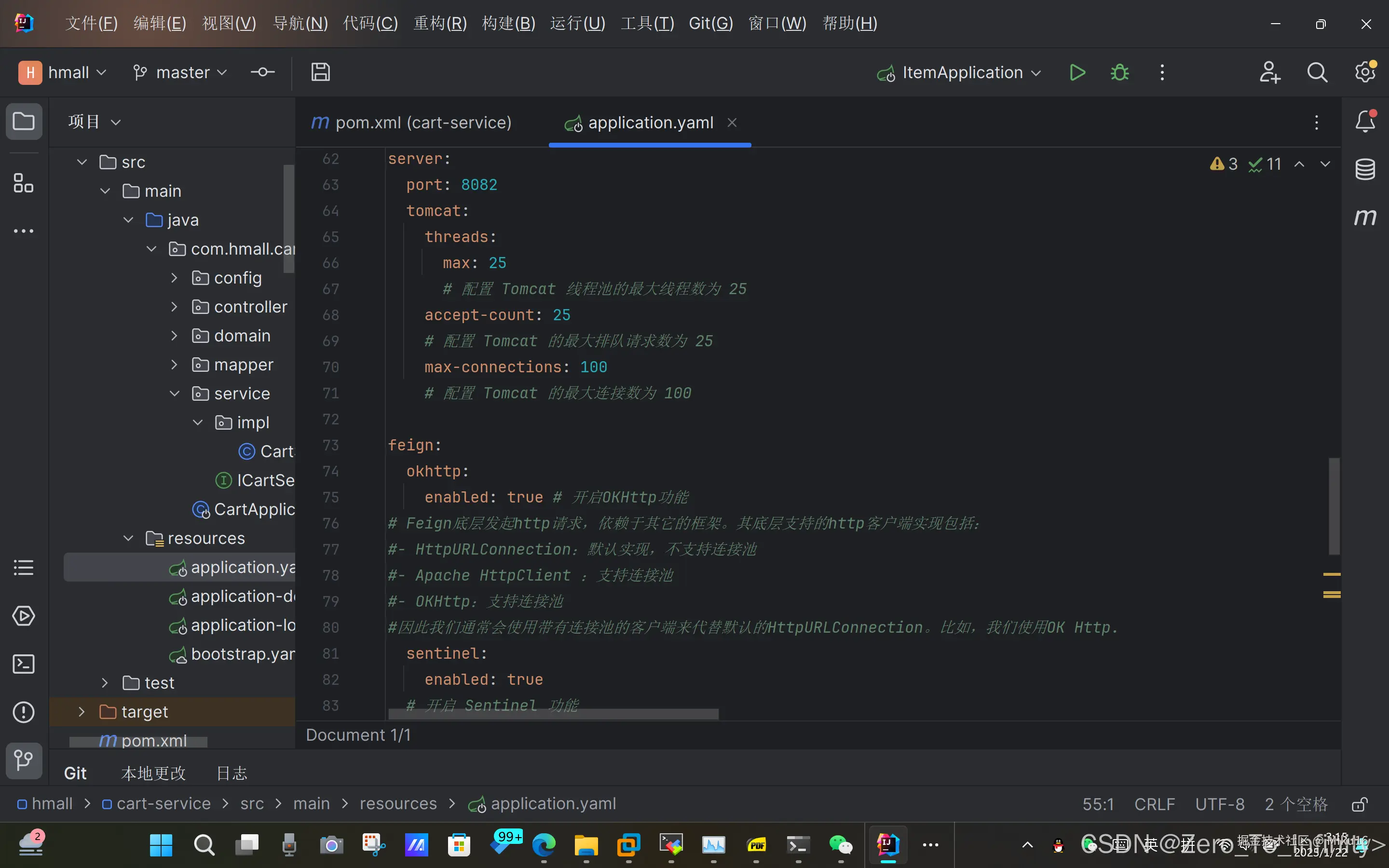Open the Terminal tool window
Screen dimensions: 1389x868
point(24,664)
